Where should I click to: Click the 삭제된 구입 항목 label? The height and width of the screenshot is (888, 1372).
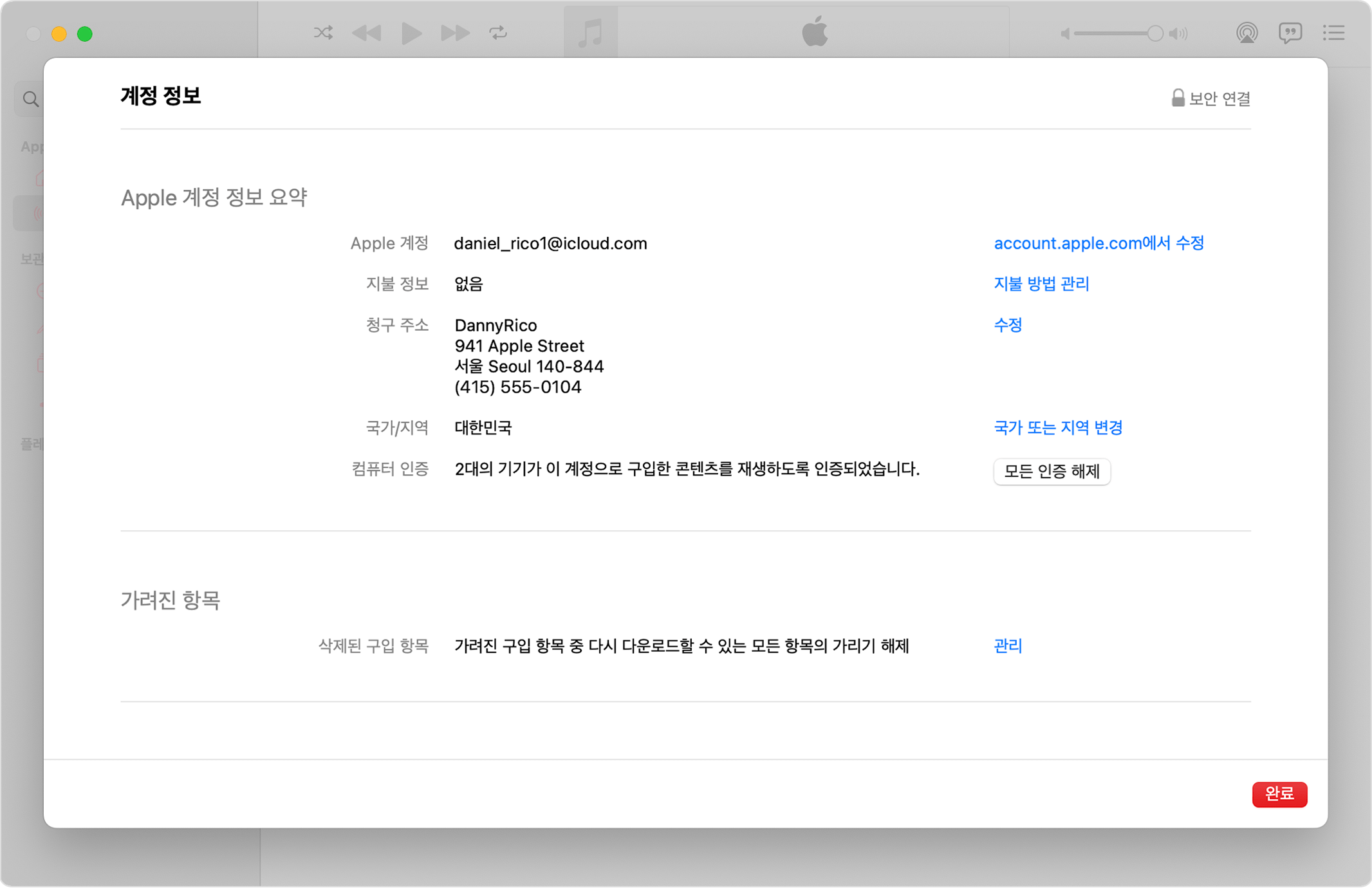374,646
